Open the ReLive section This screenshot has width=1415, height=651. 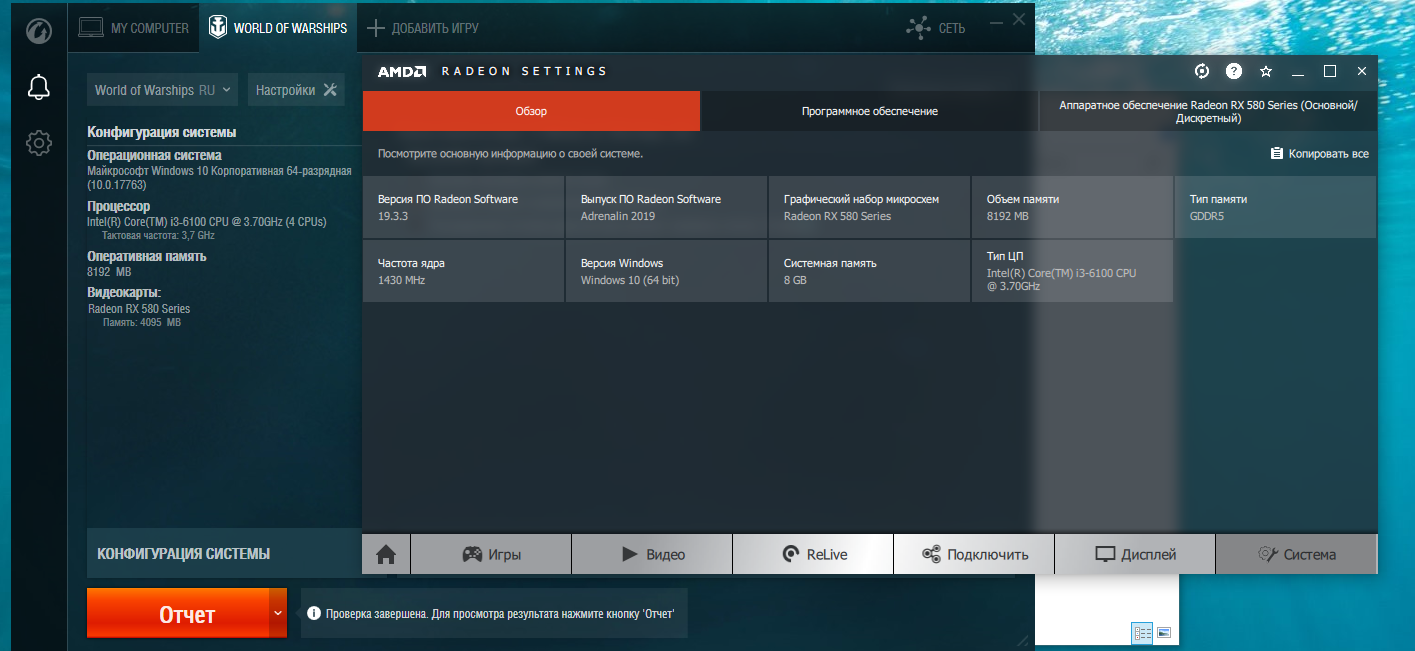point(813,554)
